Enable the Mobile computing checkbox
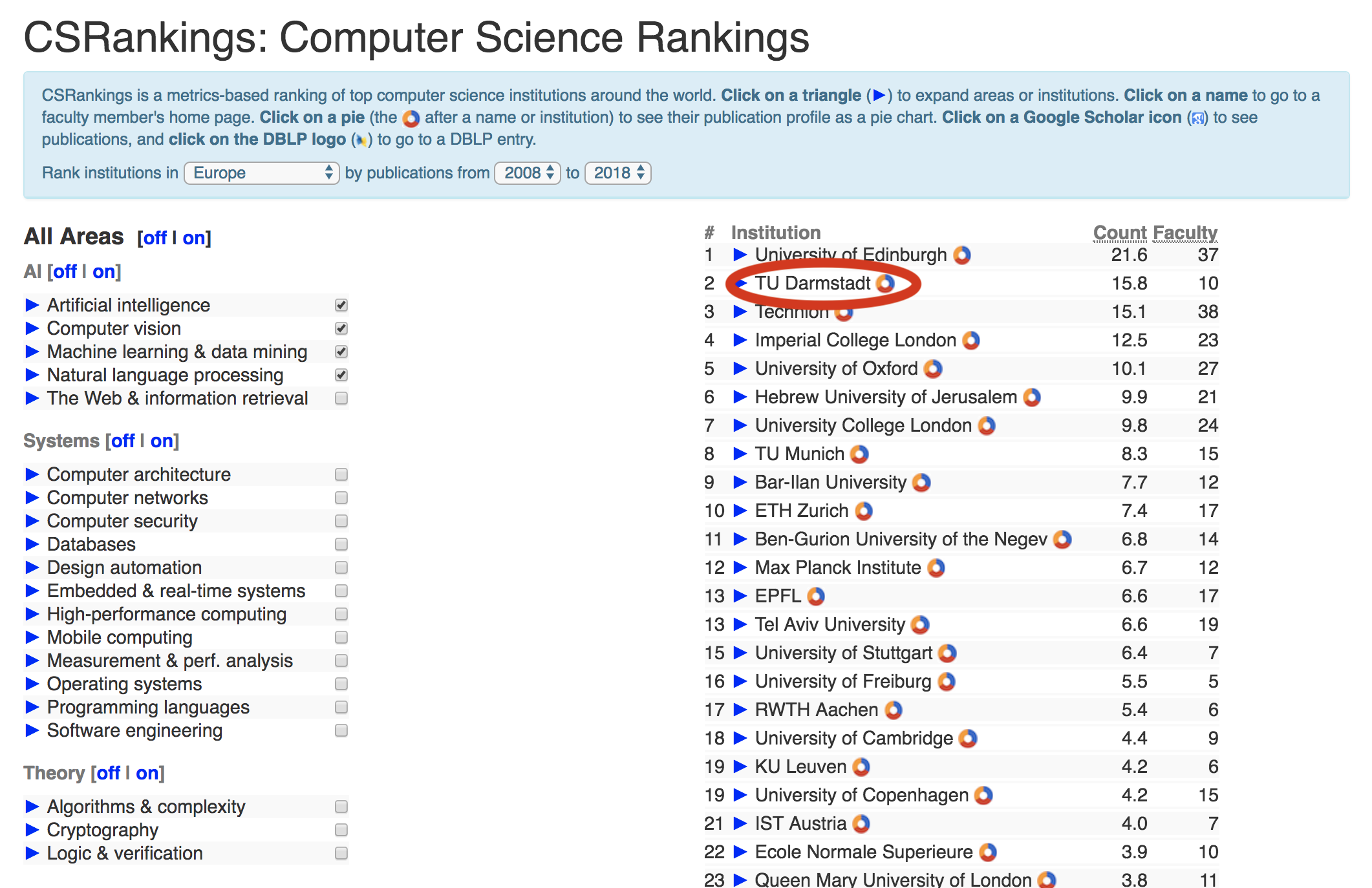The height and width of the screenshot is (888, 1372). pyautogui.click(x=341, y=637)
